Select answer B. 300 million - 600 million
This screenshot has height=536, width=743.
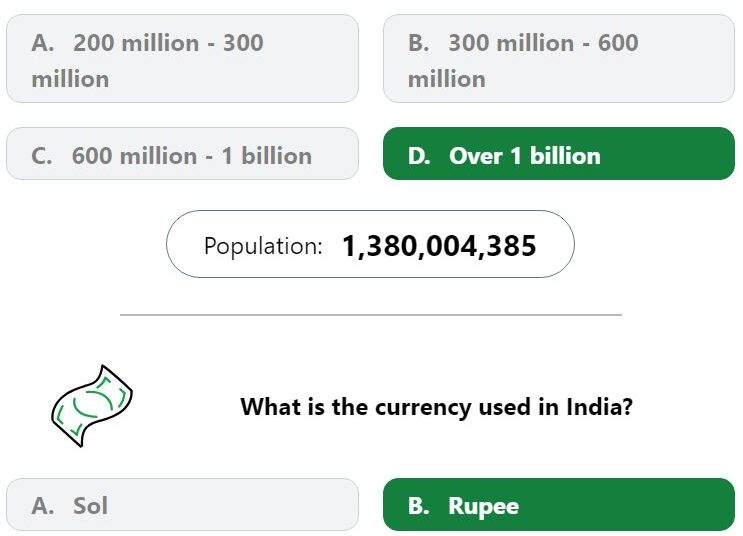(x=559, y=59)
